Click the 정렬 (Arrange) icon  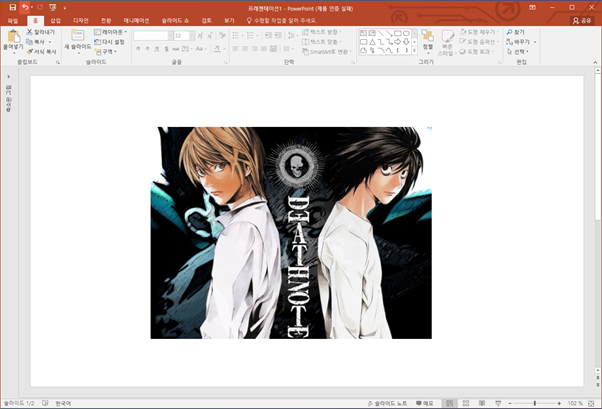click(427, 36)
